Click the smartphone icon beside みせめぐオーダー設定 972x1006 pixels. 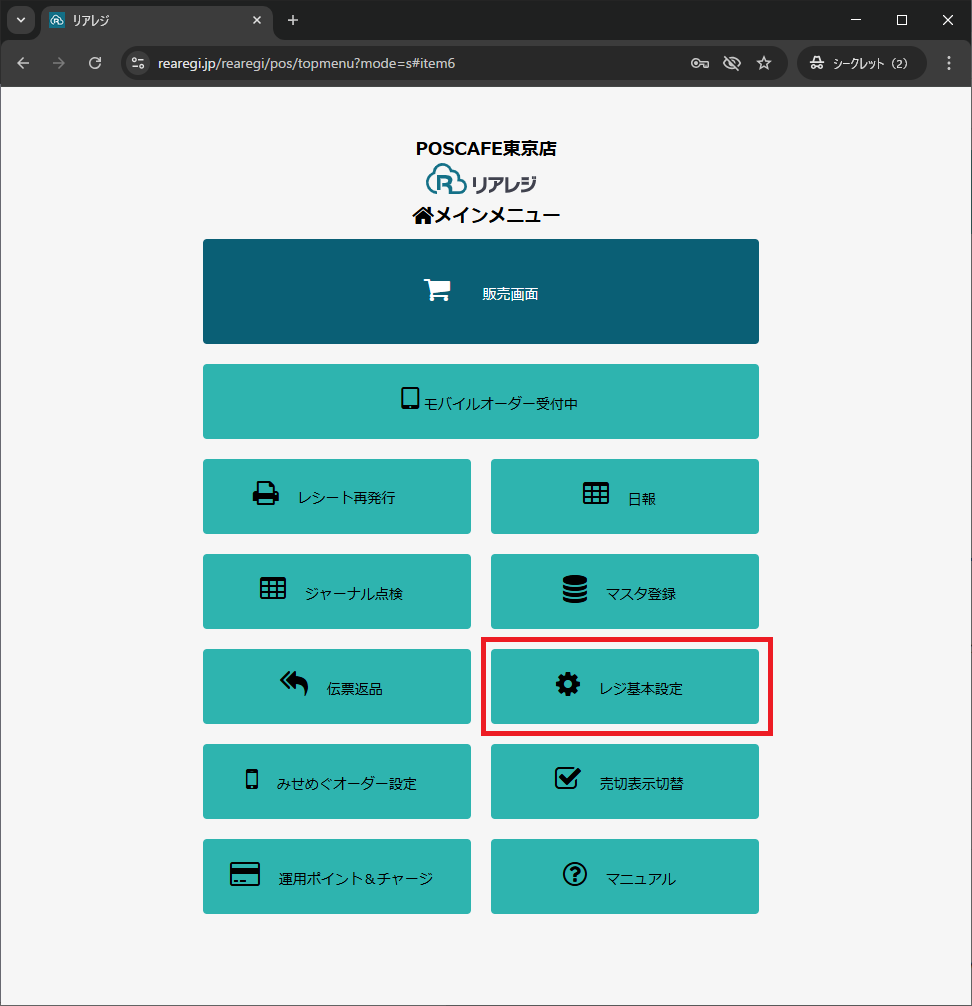[x=252, y=779]
